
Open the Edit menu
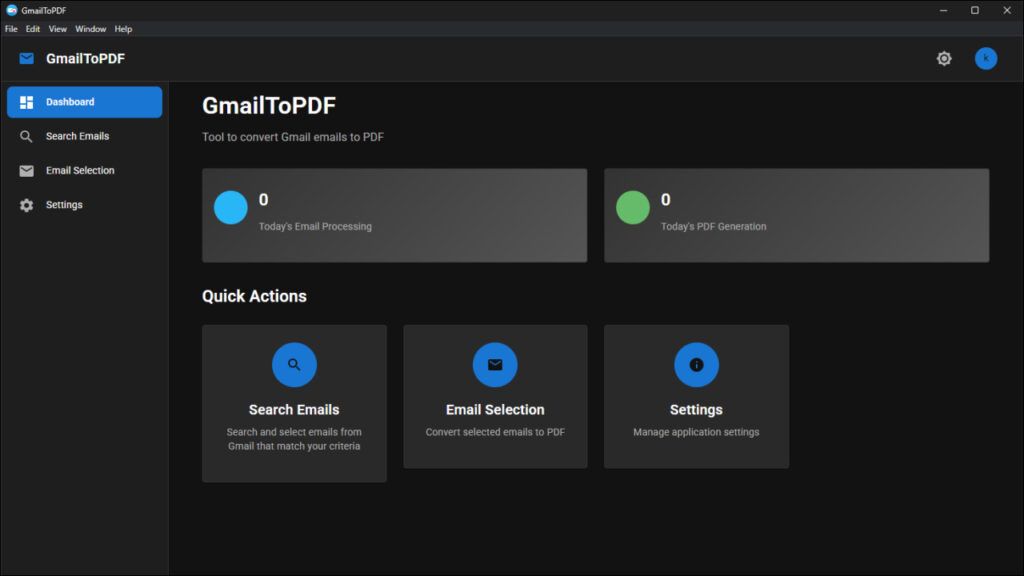point(33,29)
